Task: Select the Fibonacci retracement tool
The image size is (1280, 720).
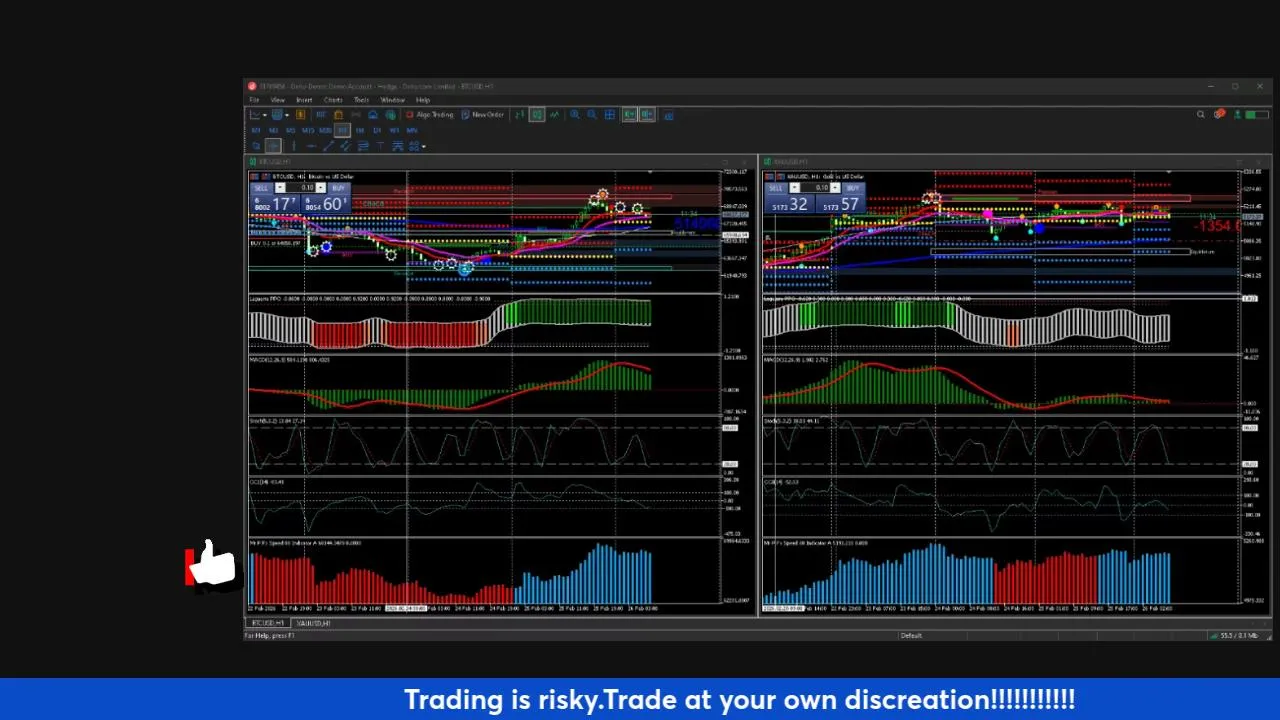Action: [363, 146]
